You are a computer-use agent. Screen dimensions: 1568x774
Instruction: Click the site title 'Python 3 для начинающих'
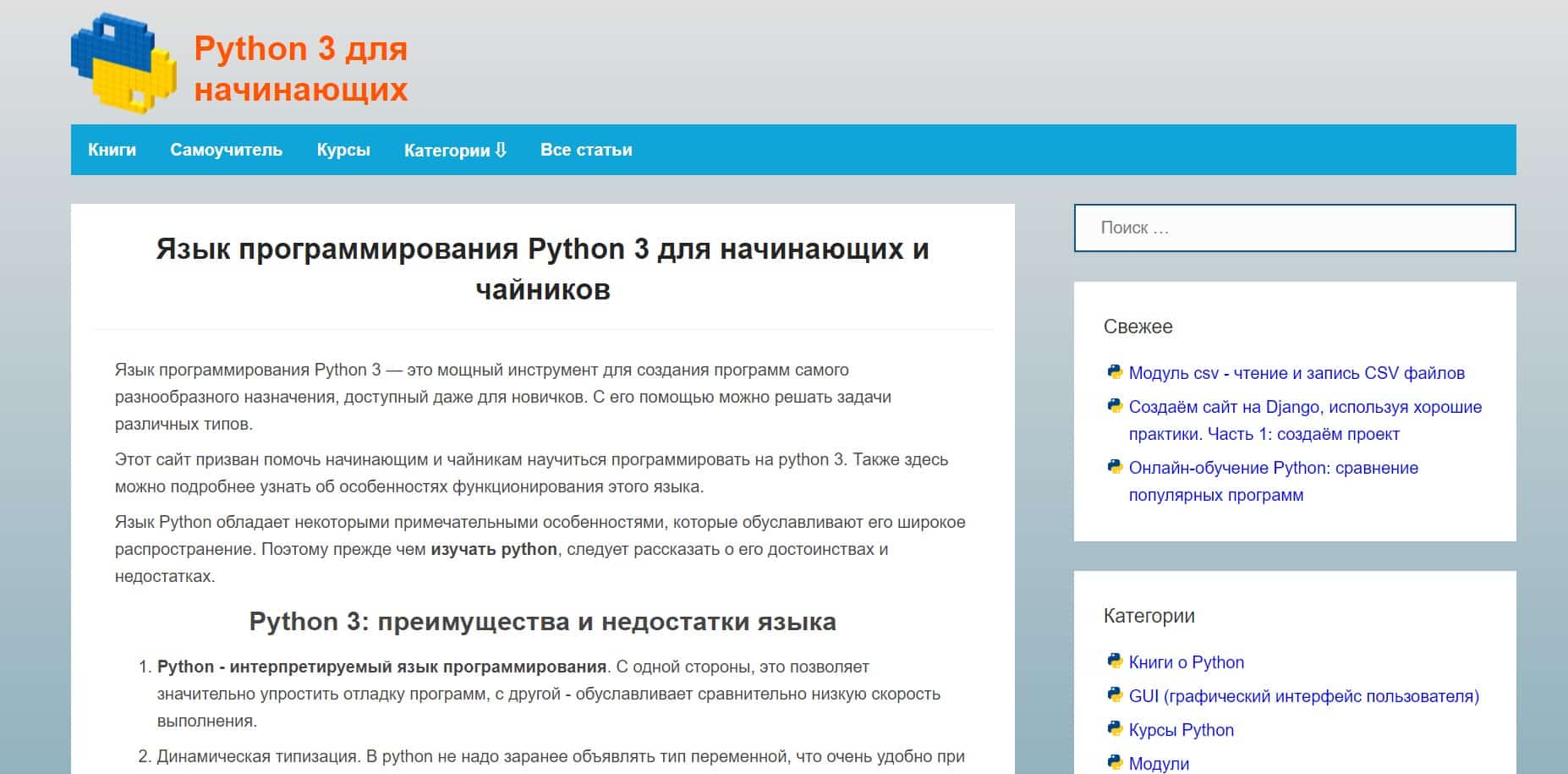click(x=301, y=69)
